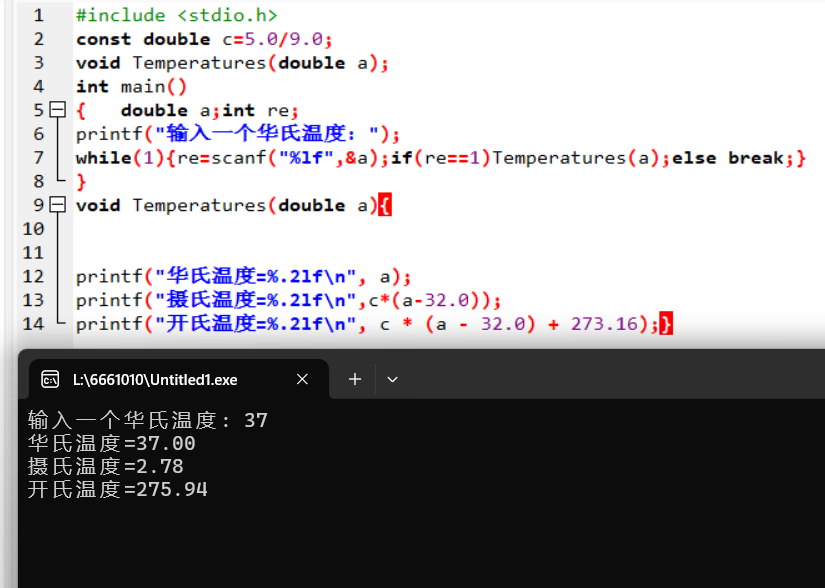This screenshot has height=588, width=825.
Task: Click the console icon on the terminal tab
Action: [x=51, y=379]
